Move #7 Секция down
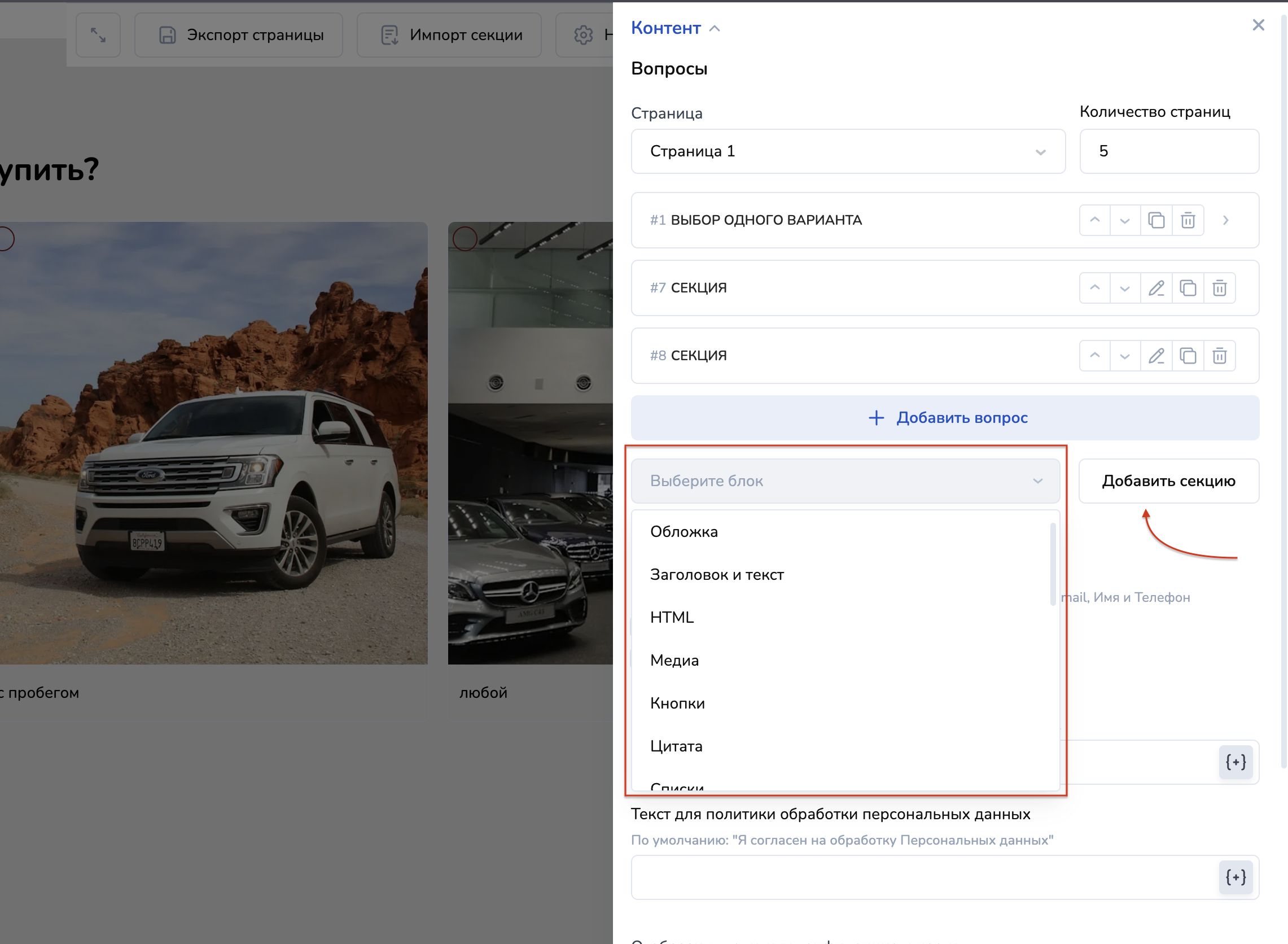This screenshot has width=1288, height=944. point(1125,288)
